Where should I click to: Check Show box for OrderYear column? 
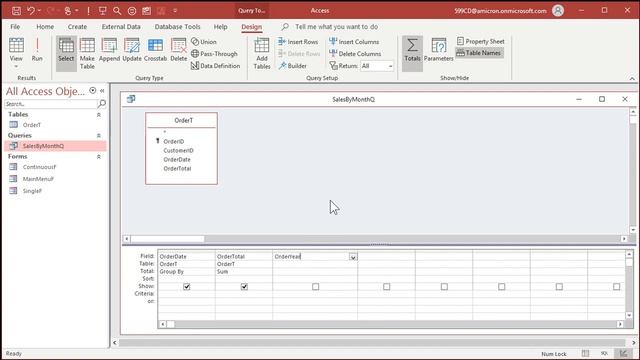point(316,287)
